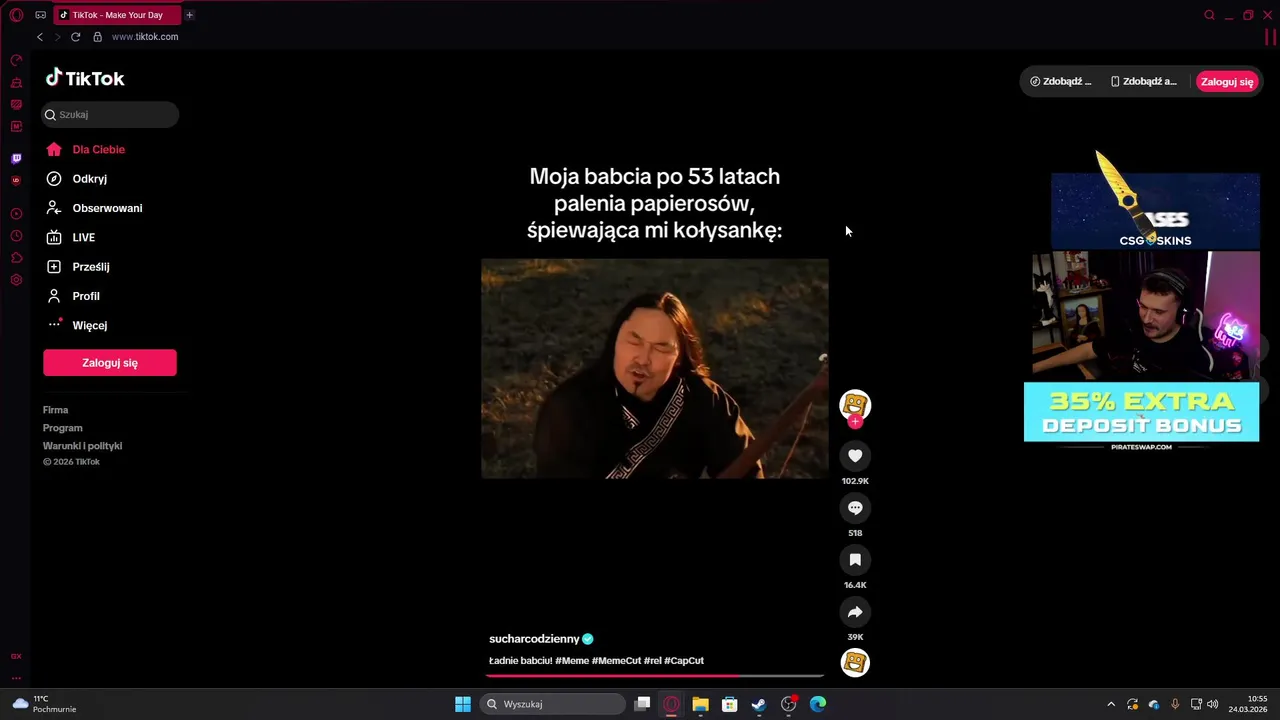Screen dimensions: 1280x720
Task: Click the CSGO-Skins knife banner
Action: point(1155,205)
